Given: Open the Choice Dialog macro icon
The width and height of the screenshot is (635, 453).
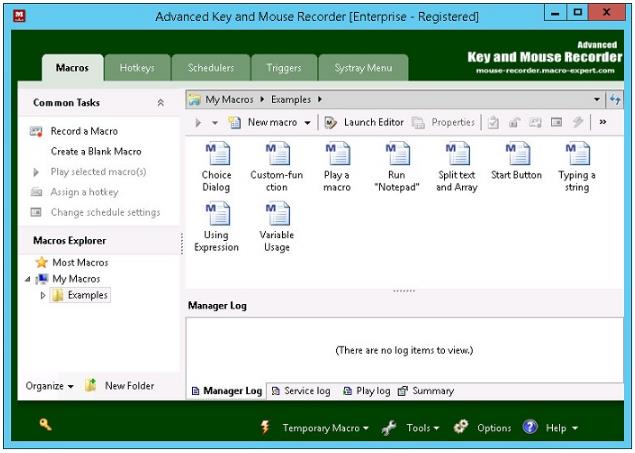Looking at the screenshot, I should point(216,154).
